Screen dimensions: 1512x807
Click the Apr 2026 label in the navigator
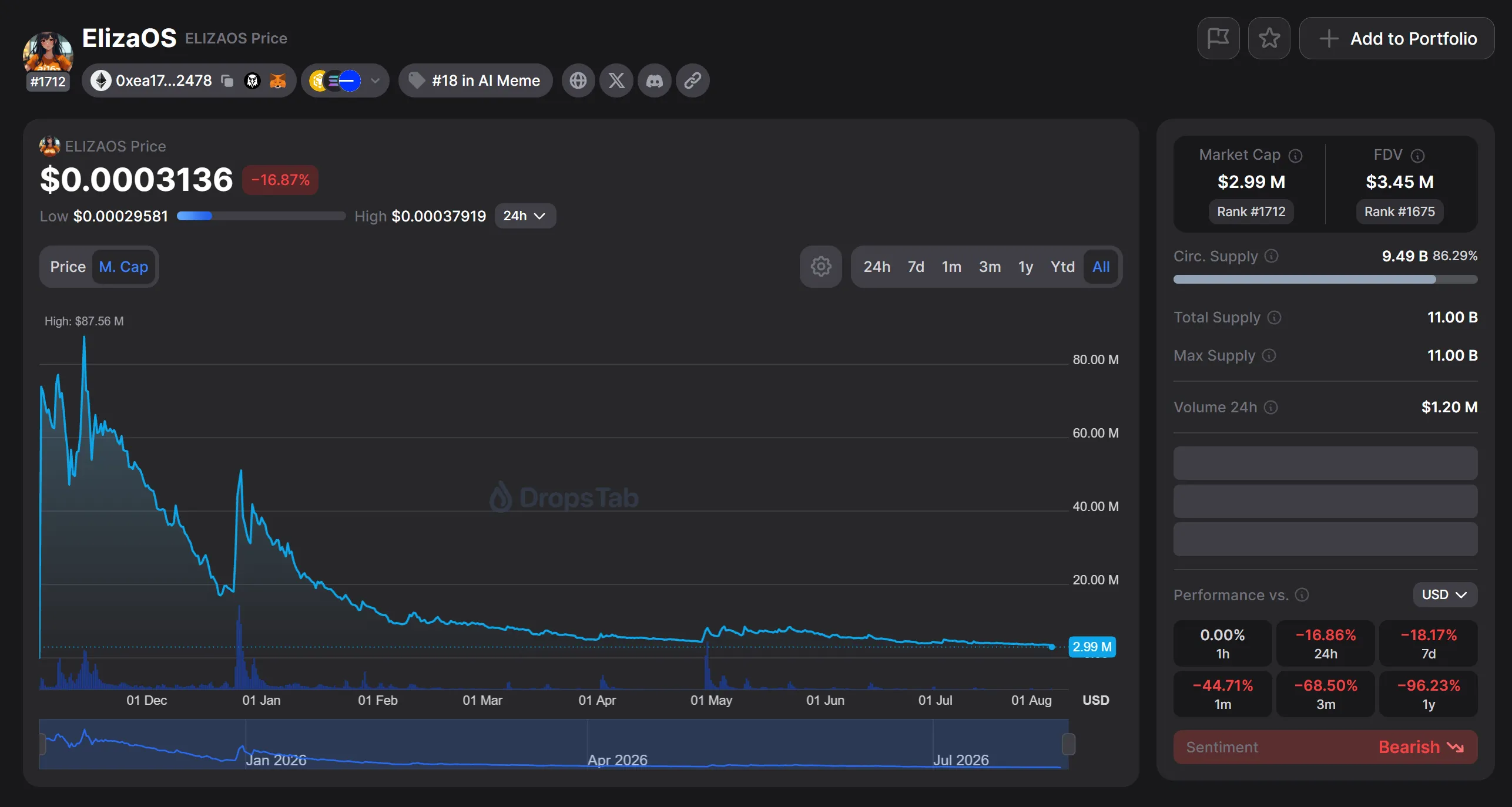(618, 760)
